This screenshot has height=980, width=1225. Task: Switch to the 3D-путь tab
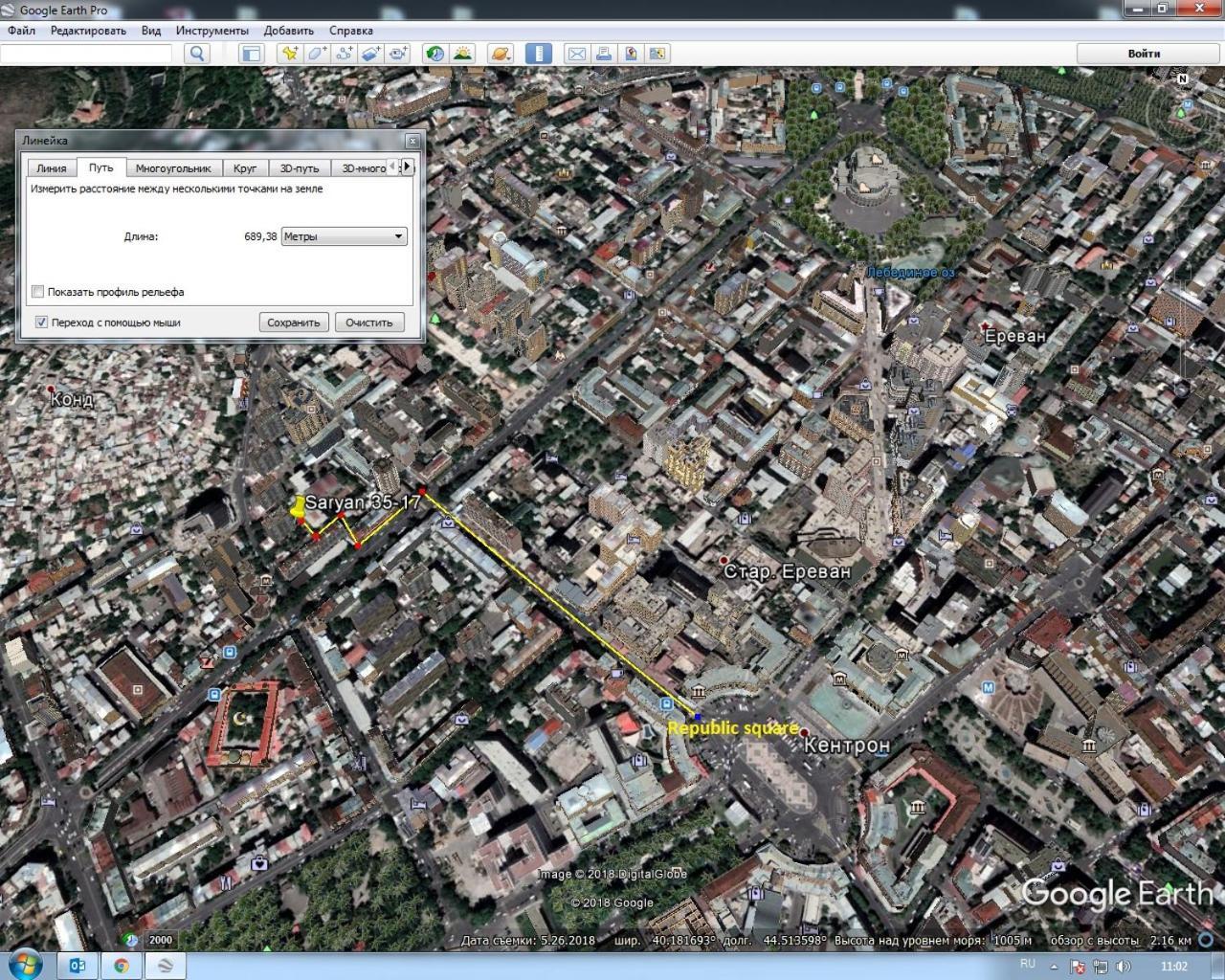pos(300,168)
